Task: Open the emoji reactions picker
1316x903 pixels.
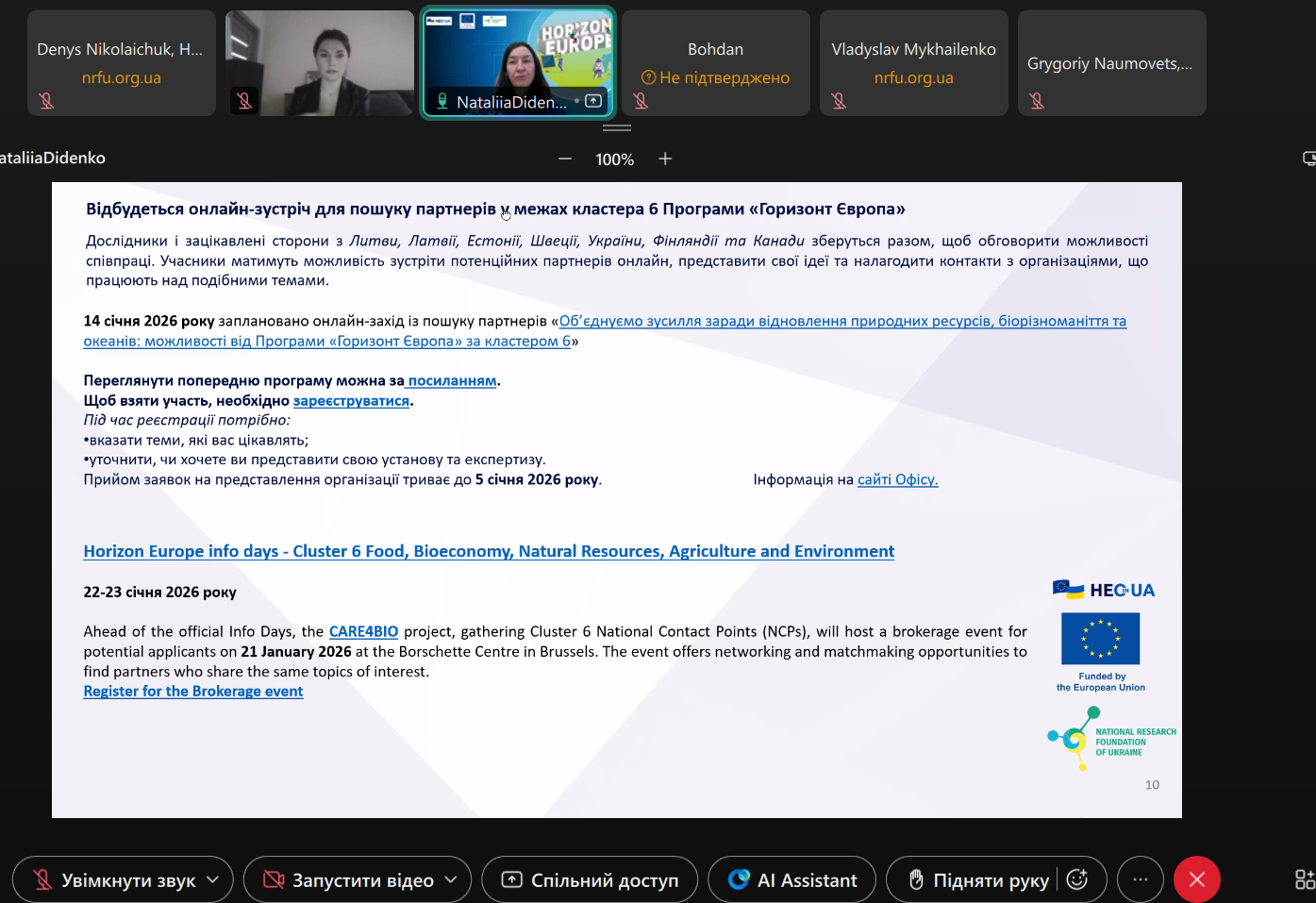Action: [x=1076, y=879]
